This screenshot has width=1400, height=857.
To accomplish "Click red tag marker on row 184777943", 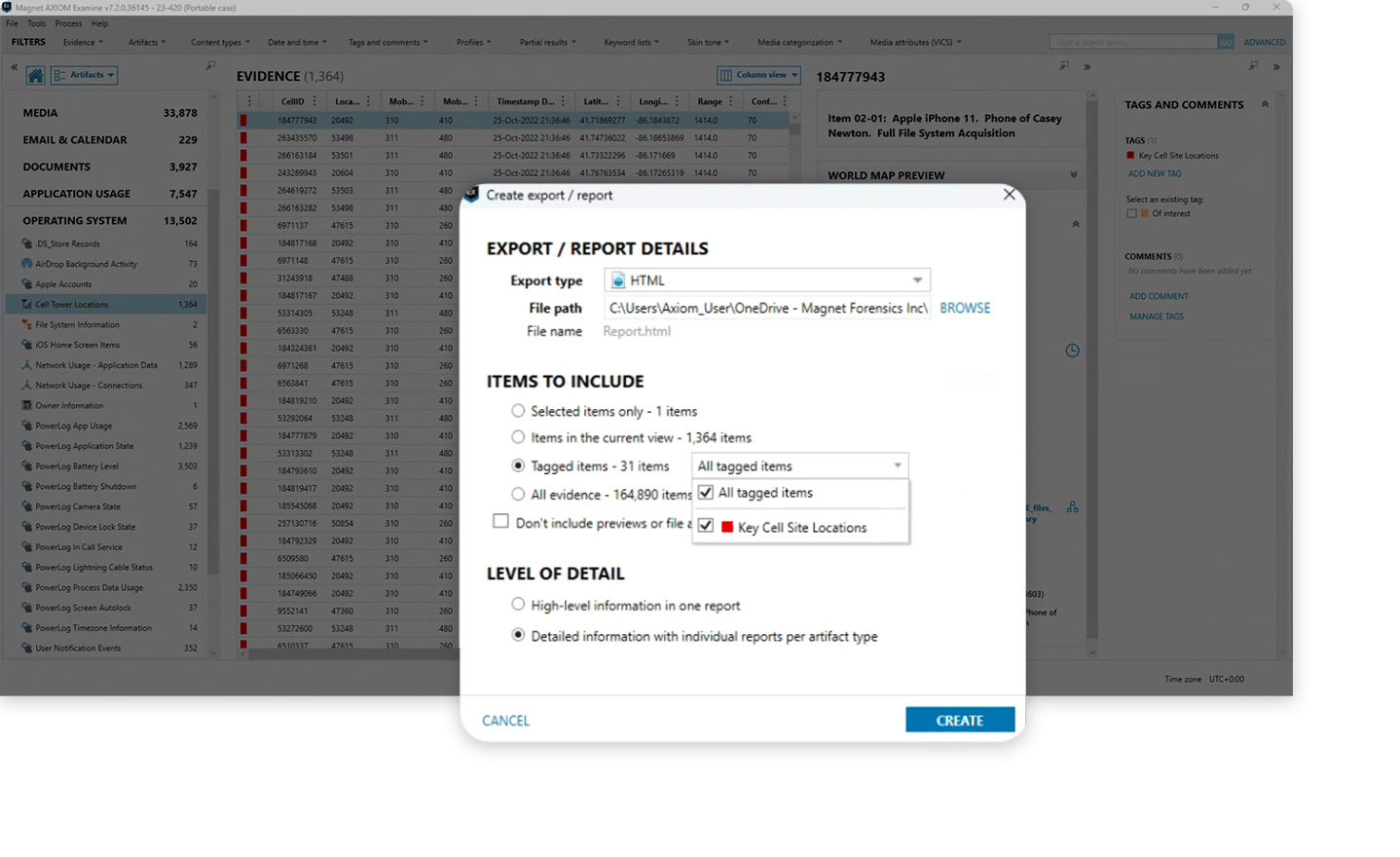I will click(x=243, y=121).
